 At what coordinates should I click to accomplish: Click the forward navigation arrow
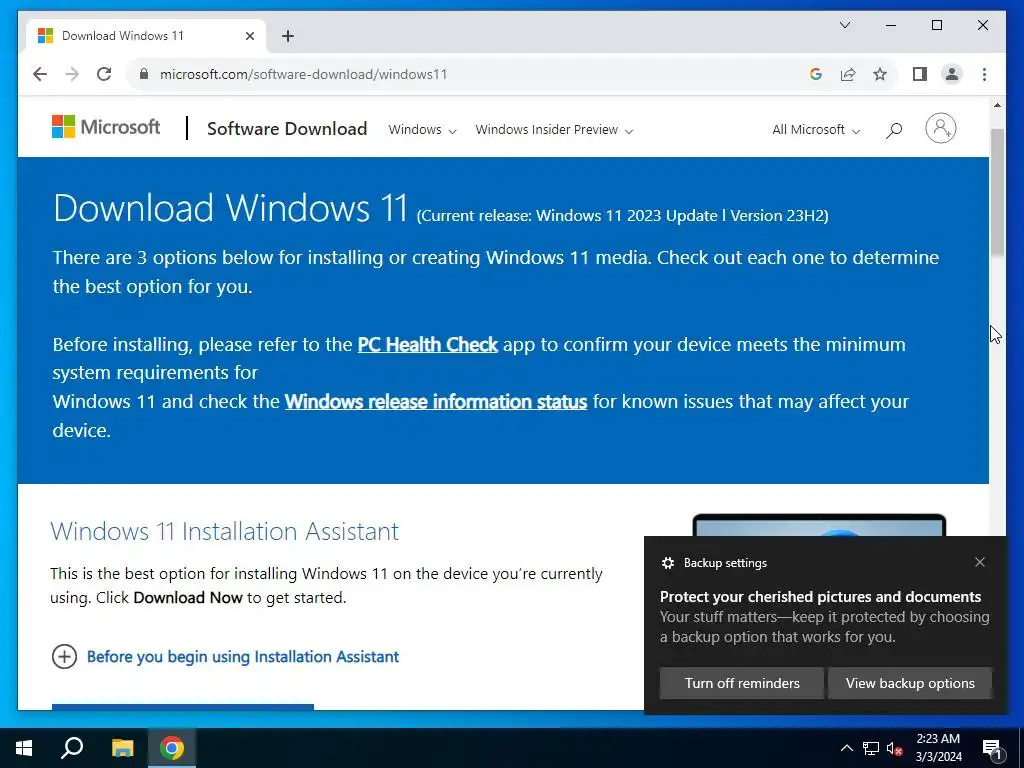pos(72,74)
